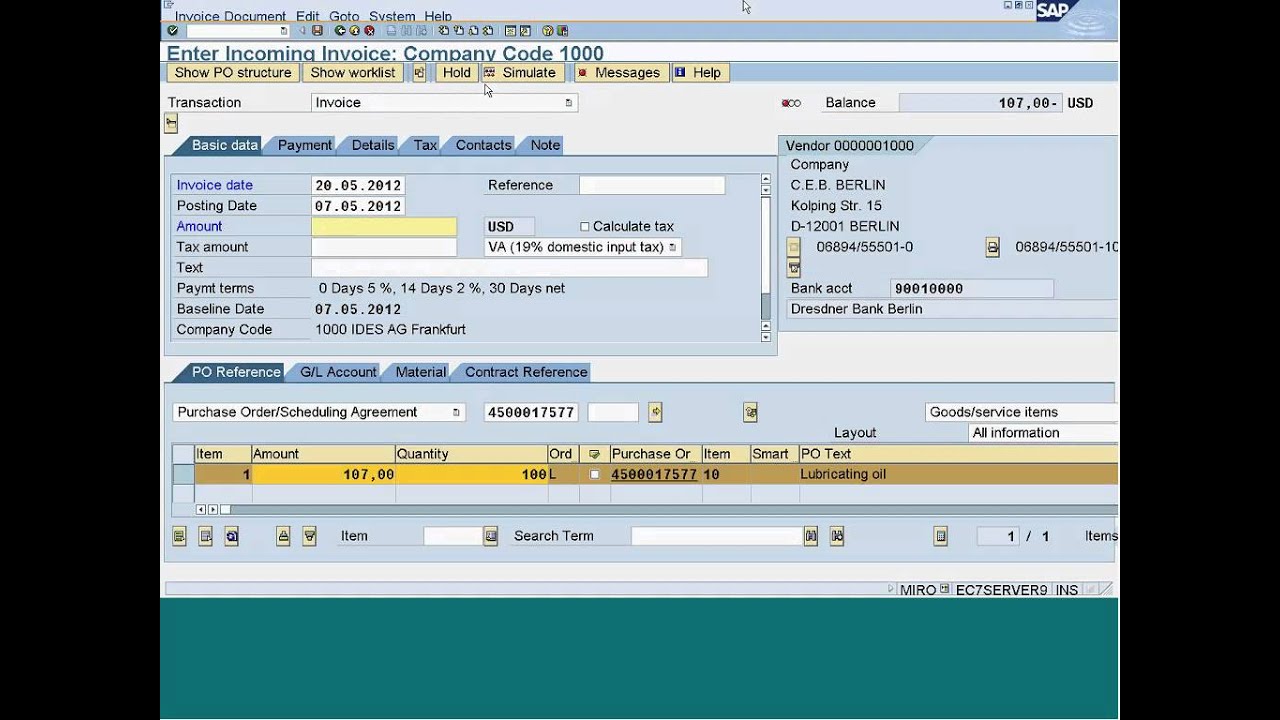Open purchase order 4500017577 link in item row

[653, 475]
